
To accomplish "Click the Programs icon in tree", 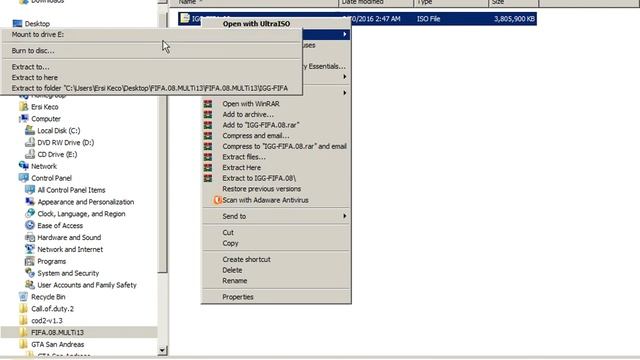I will pos(30,261).
